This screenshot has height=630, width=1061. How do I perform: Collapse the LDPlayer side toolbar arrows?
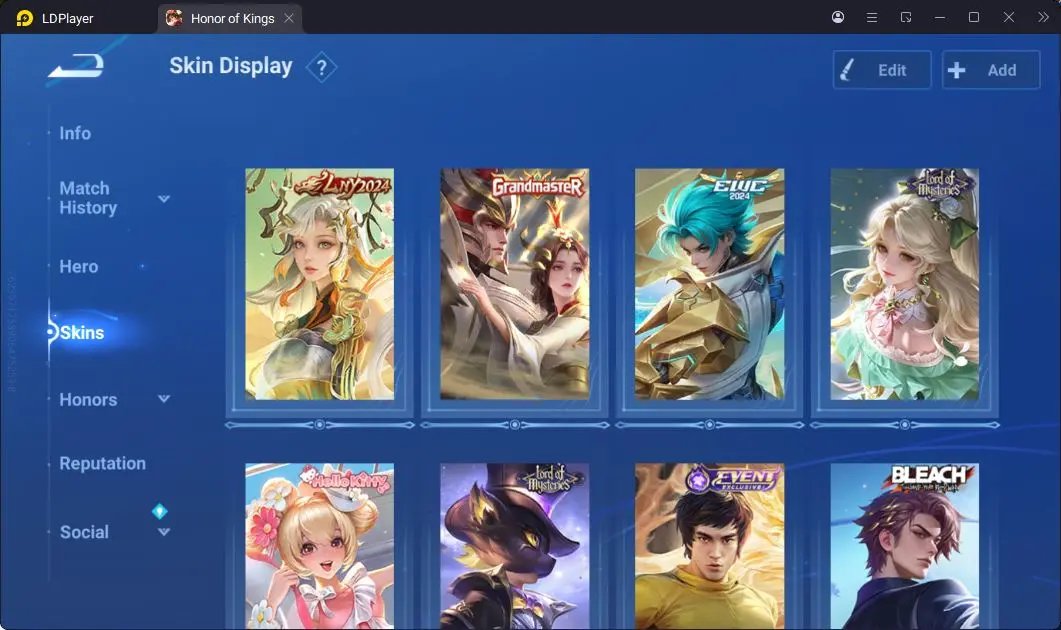click(1043, 17)
